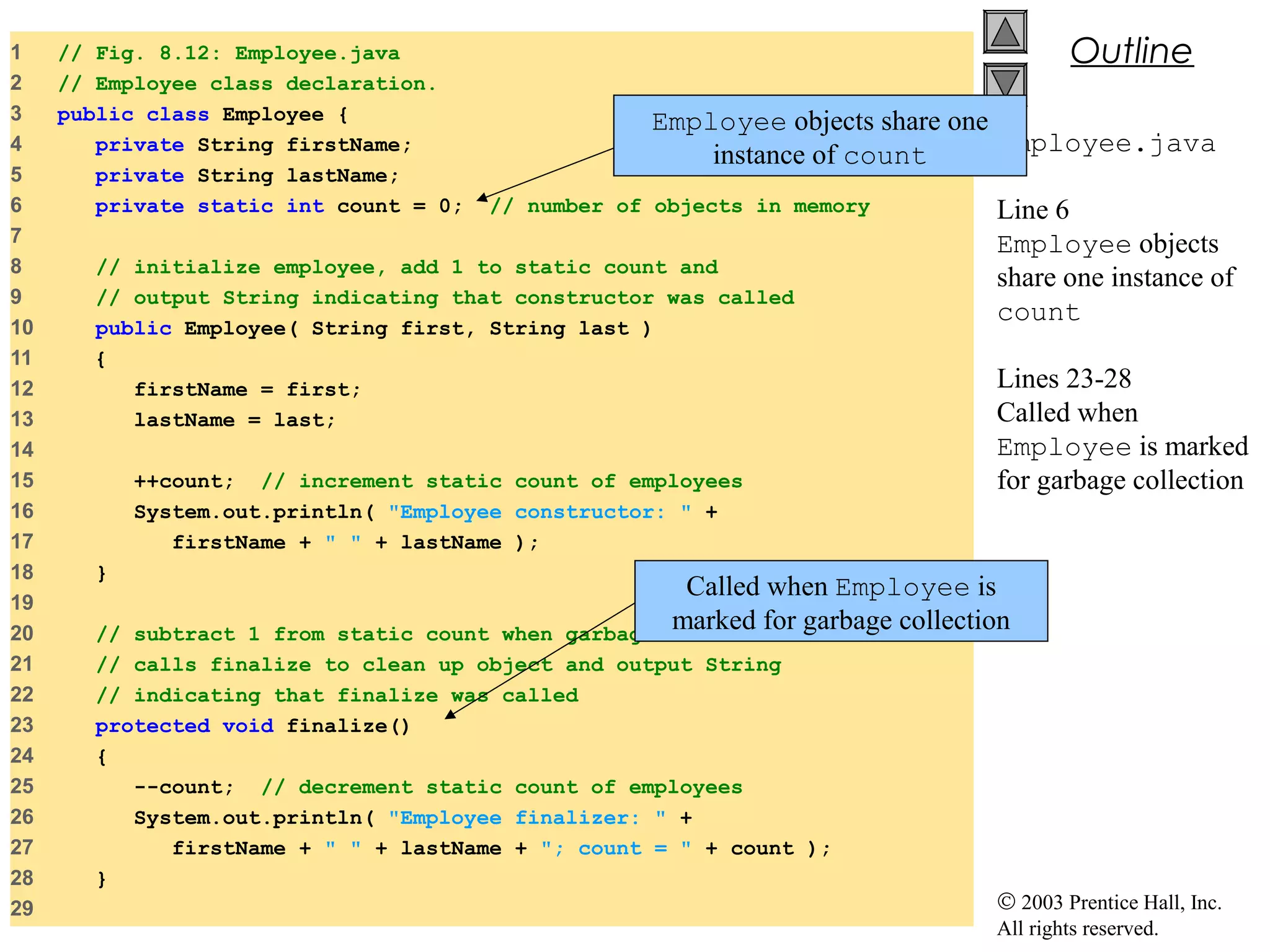
Task: Click the 'initialize employee, add 1' comment line
Action: [407, 268]
